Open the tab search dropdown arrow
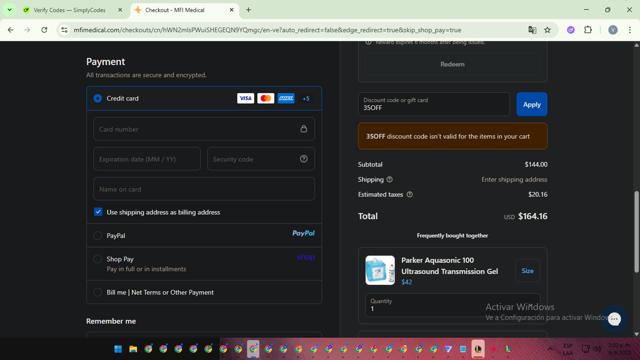Viewport: 640px width, 360px height. (9, 10)
